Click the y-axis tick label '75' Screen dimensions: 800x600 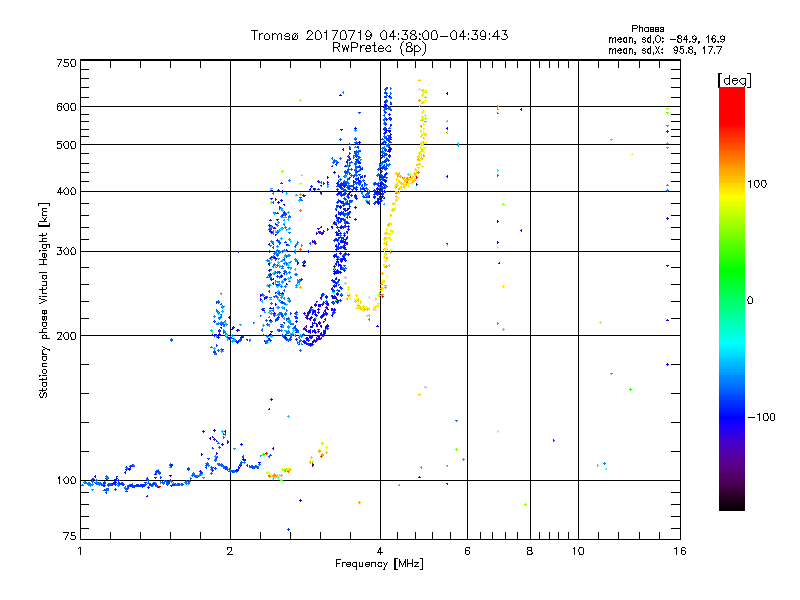pos(70,536)
